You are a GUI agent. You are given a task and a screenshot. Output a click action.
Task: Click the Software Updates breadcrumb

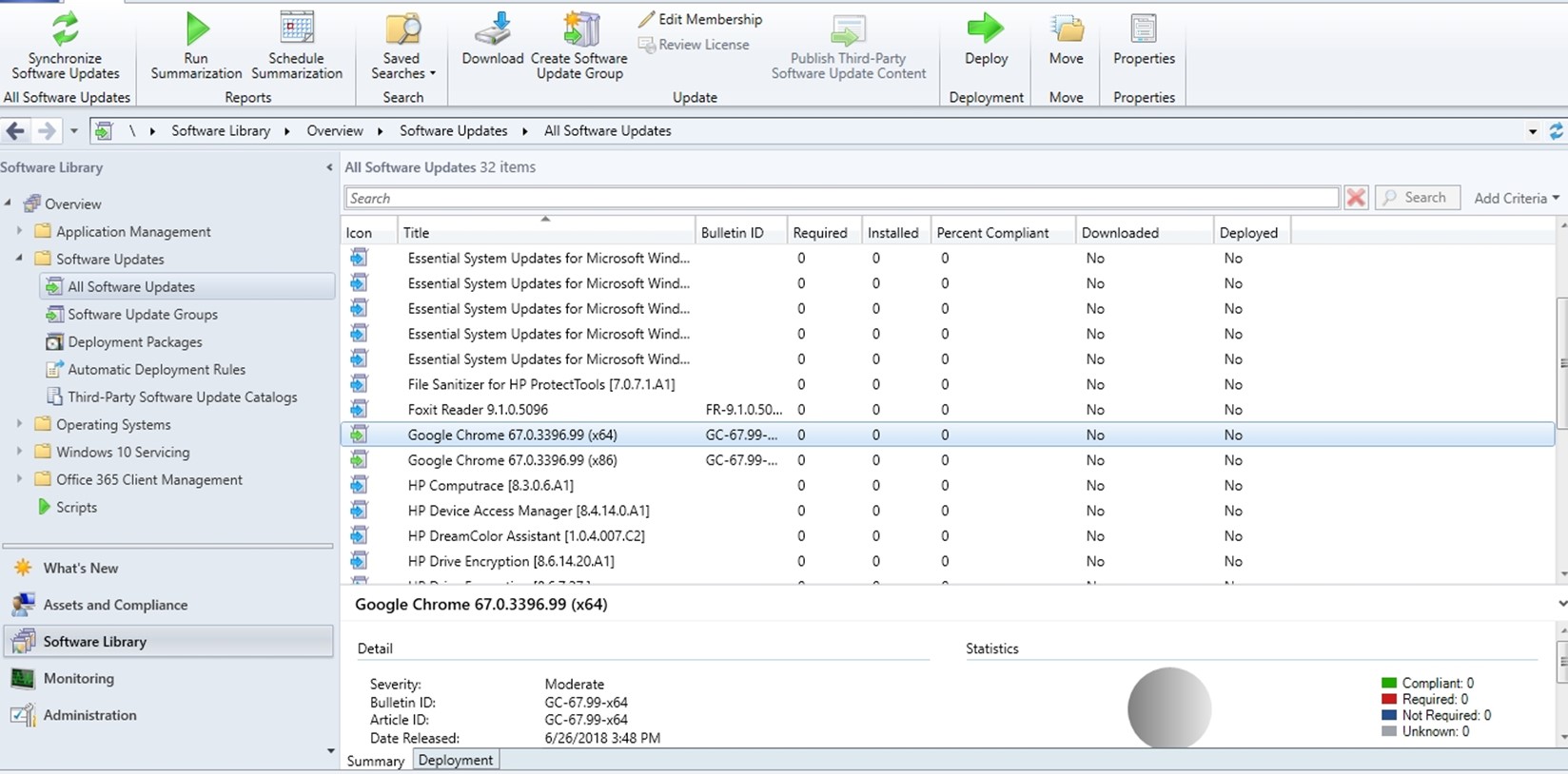[x=453, y=131]
